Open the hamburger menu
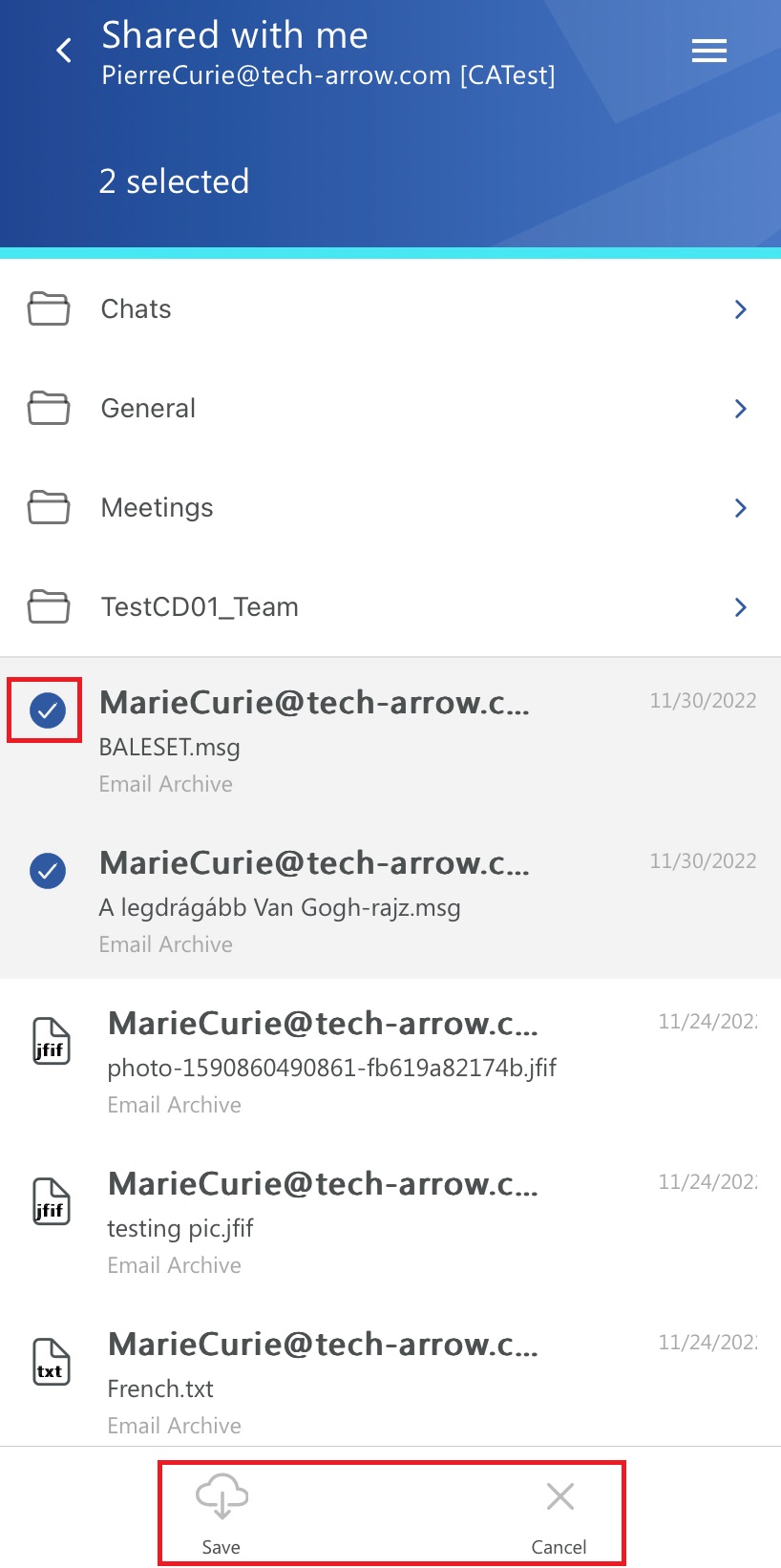The height and width of the screenshot is (1568, 781). 709,51
